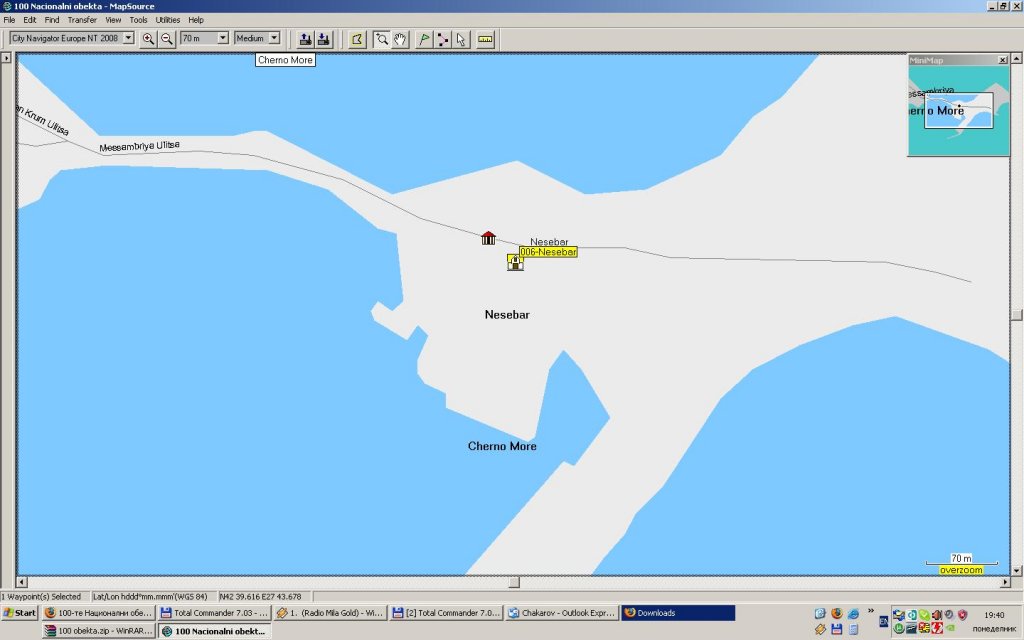
Task: Choose the Selection arrow tool
Action: click(x=461, y=39)
